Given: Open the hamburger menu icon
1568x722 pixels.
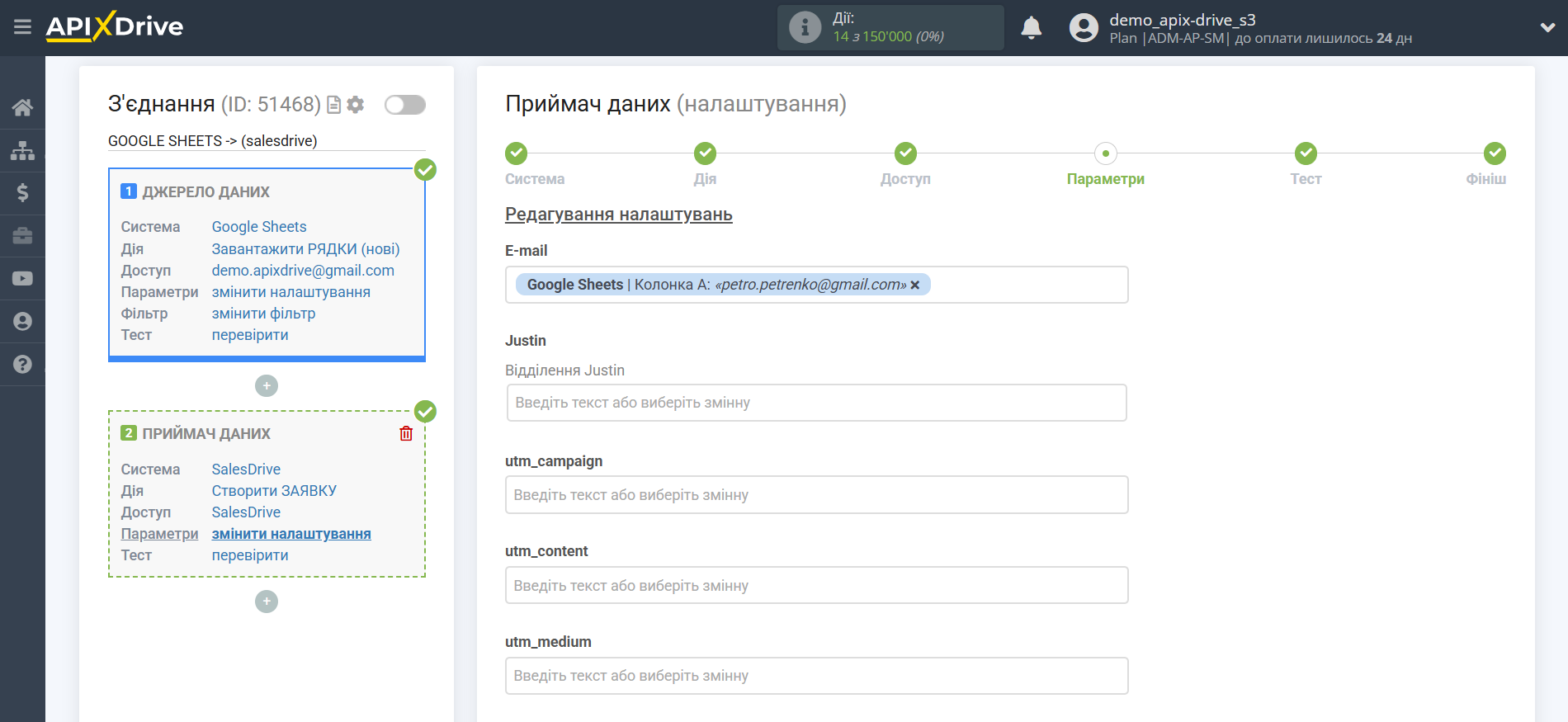Looking at the screenshot, I should click(22, 27).
